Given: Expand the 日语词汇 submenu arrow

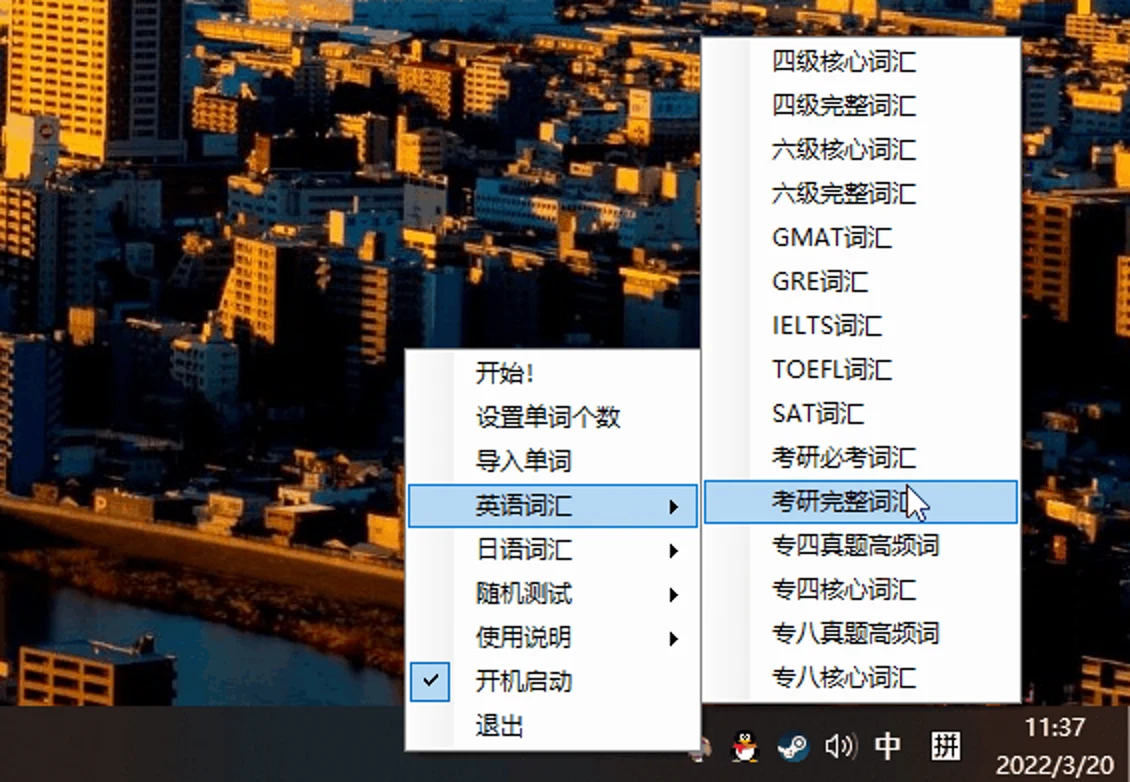Looking at the screenshot, I should tap(673, 551).
